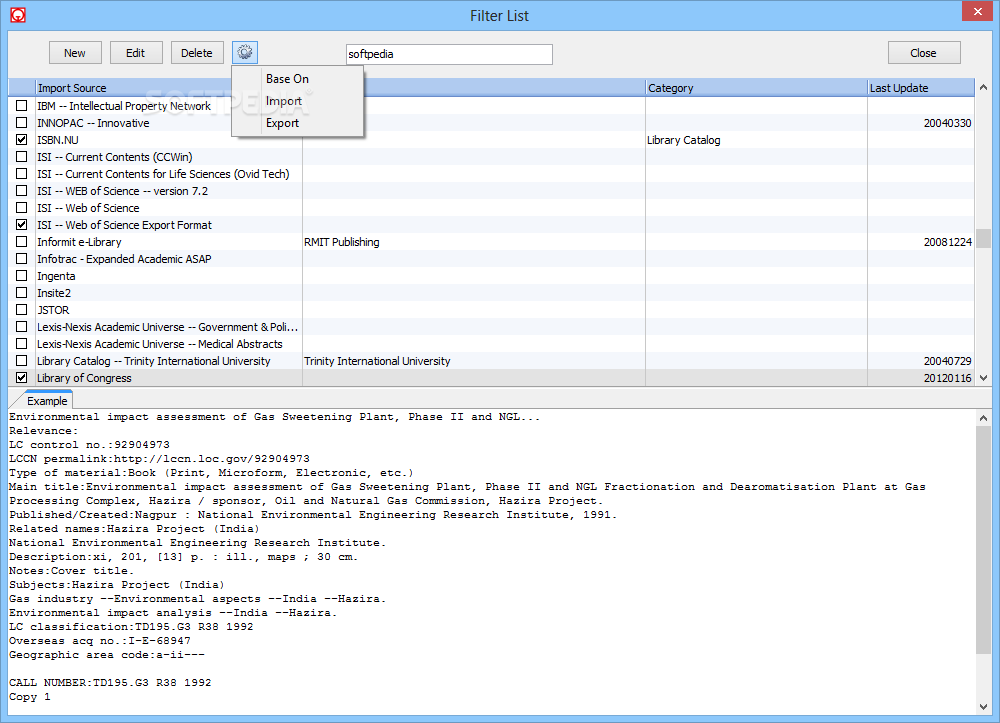This screenshot has width=1000, height=723.
Task: Check the Ingenta checkbox
Action: (x=22, y=275)
